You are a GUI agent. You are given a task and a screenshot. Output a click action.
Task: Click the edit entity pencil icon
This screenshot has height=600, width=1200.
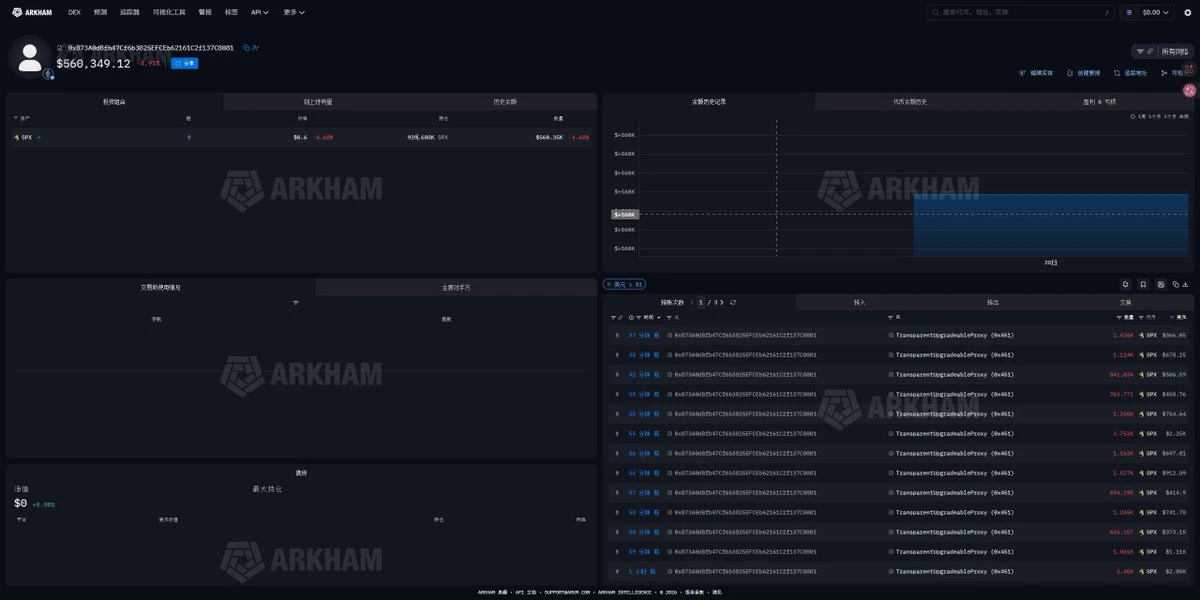click(x=1022, y=73)
